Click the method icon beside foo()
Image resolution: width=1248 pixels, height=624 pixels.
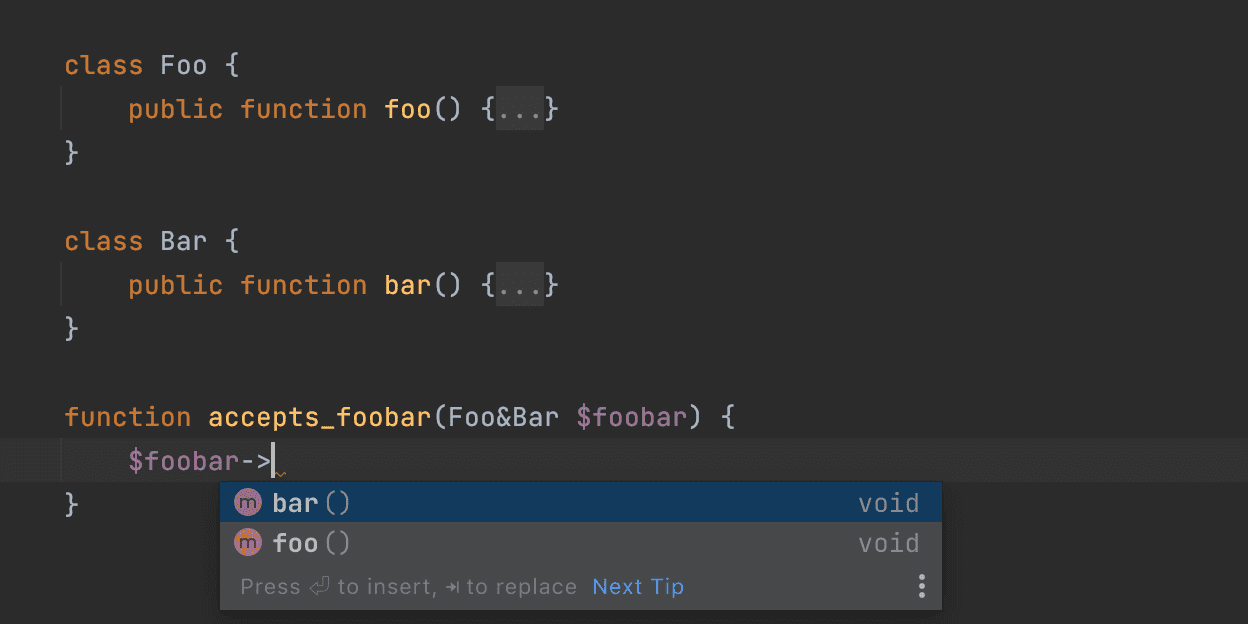[247, 543]
